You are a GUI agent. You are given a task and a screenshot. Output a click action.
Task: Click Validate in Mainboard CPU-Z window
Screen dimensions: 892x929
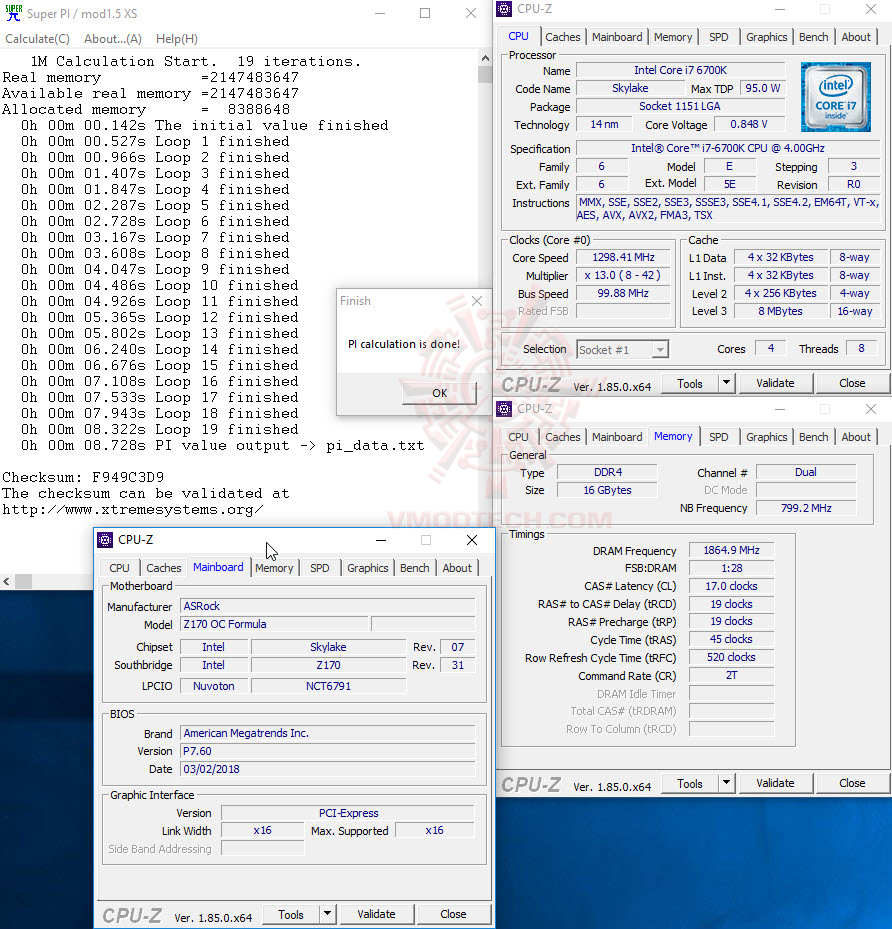point(376,914)
